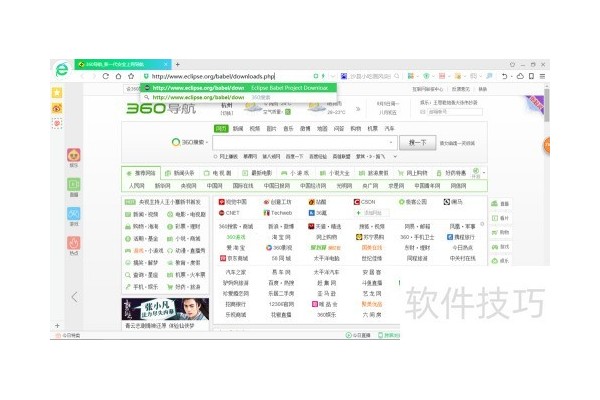Switch to the 电视剧 category tab
This screenshot has height=400, width=600.
point(218,173)
